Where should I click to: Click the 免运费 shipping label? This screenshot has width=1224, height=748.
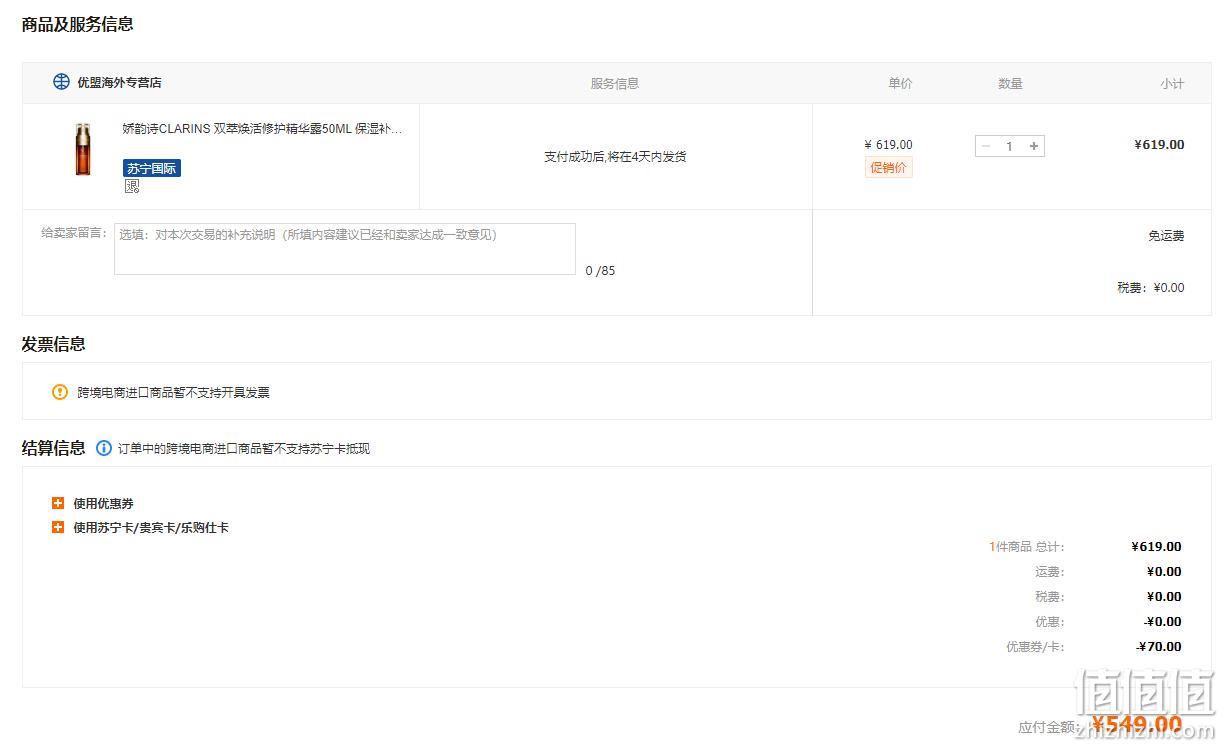pos(1166,236)
